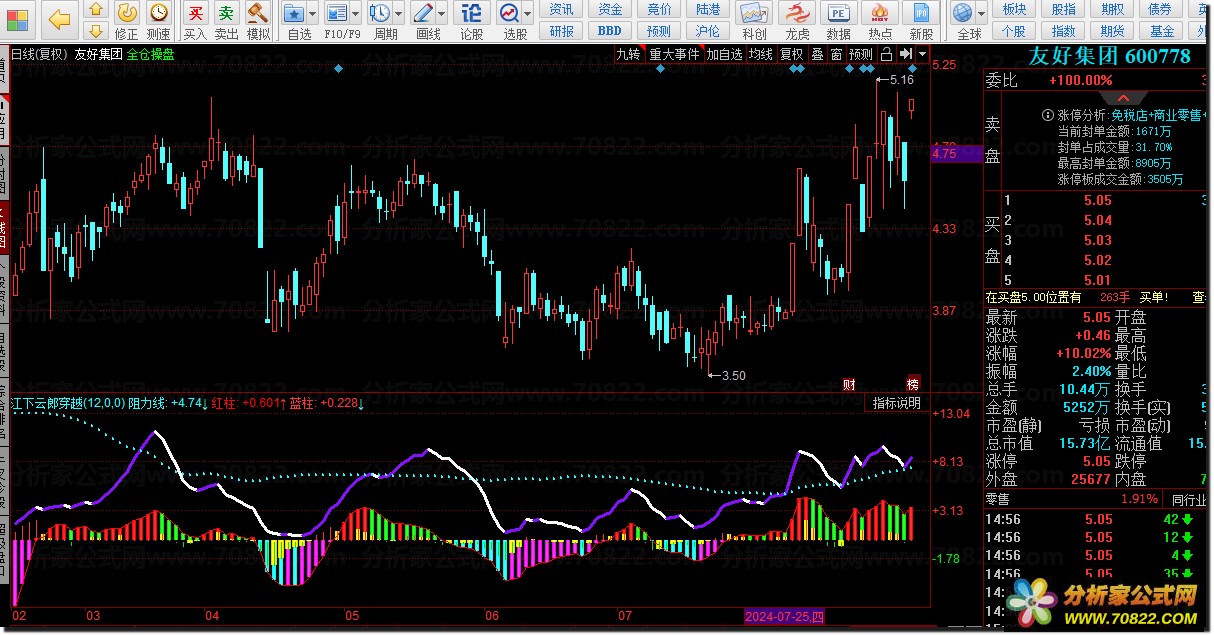The width and height of the screenshot is (1214, 635).
Task: Toggle the 窗 window option
Action: coord(836,54)
